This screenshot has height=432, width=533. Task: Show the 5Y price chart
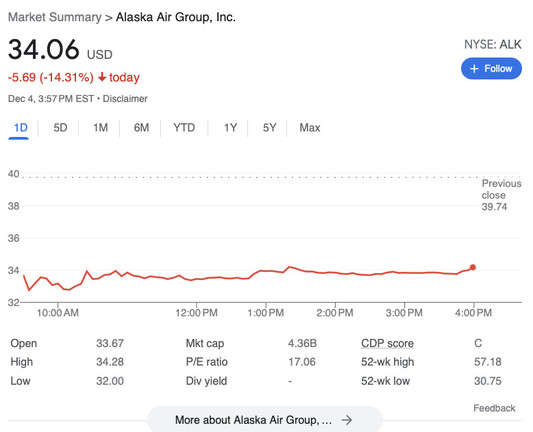tap(269, 128)
